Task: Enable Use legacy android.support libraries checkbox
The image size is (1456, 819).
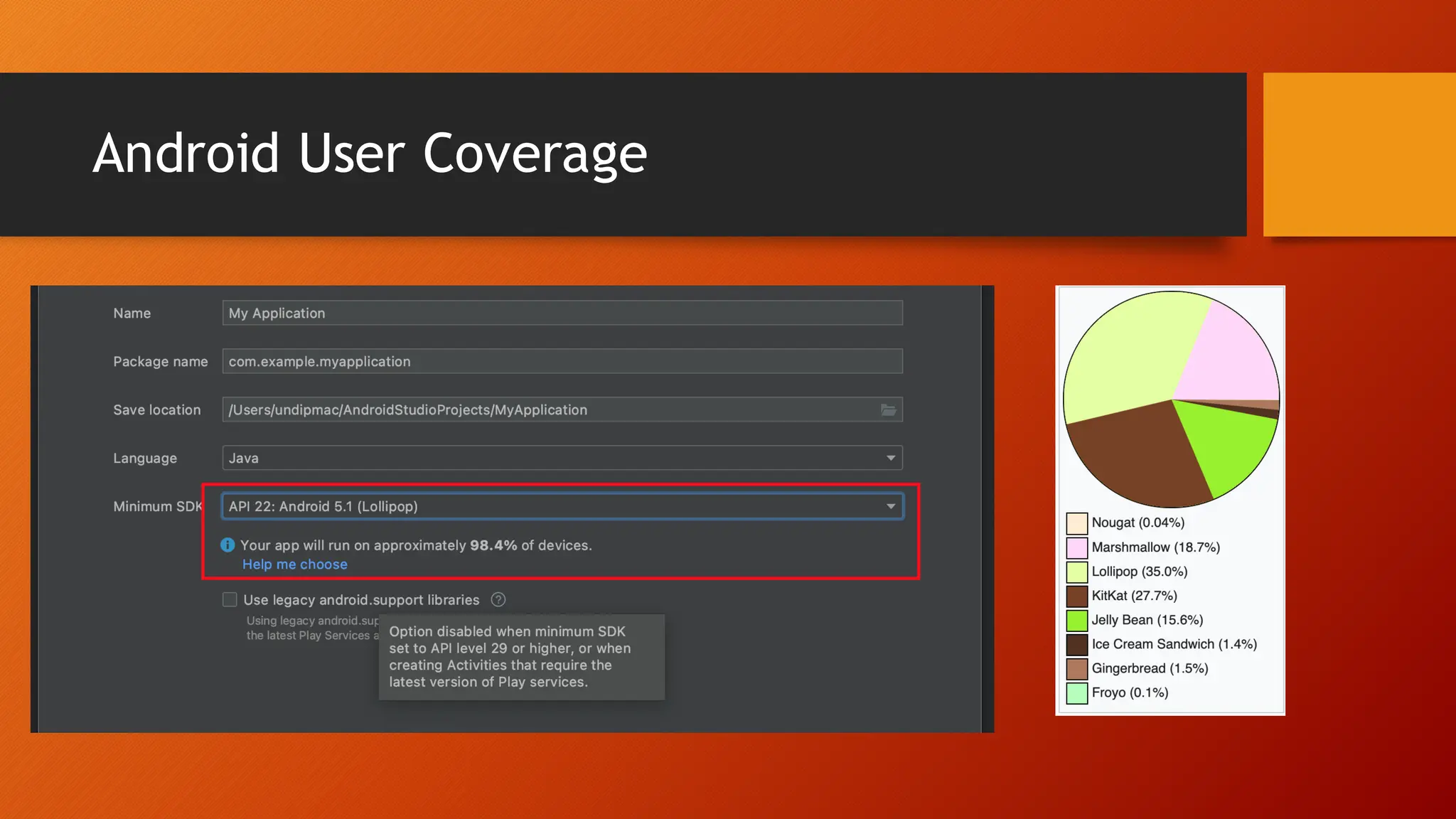Action: pyautogui.click(x=230, y=599)
